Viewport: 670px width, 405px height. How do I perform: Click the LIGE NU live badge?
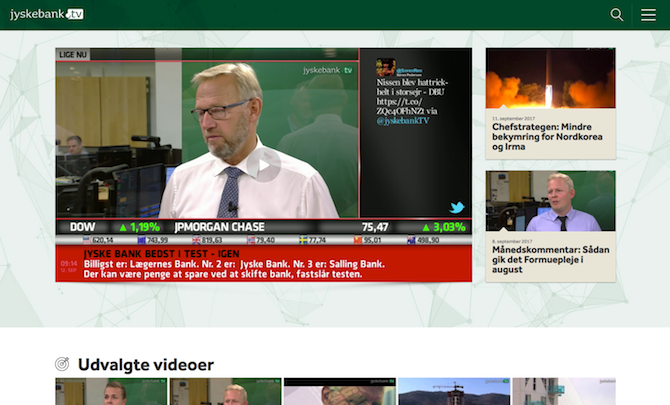coord(74,54)
